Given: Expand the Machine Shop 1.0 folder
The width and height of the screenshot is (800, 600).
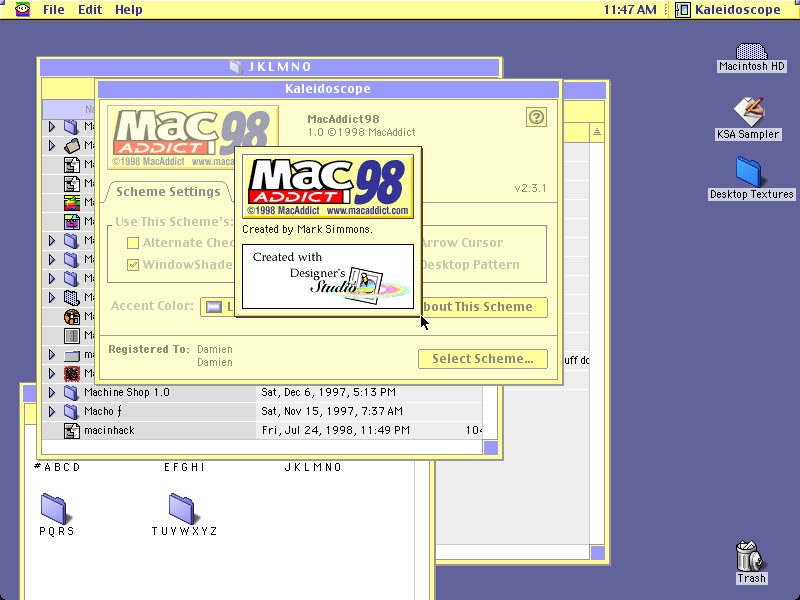Looking at the screenshot, I should click(x=52, y=392).
